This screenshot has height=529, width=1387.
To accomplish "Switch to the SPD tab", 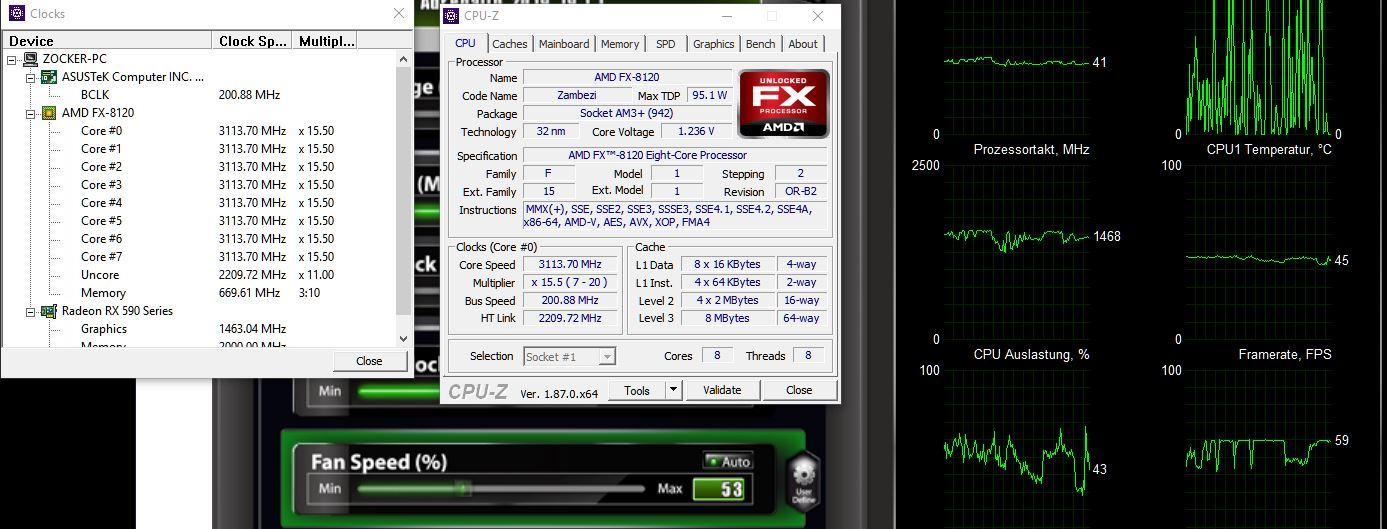I will (x=665, y=44).
